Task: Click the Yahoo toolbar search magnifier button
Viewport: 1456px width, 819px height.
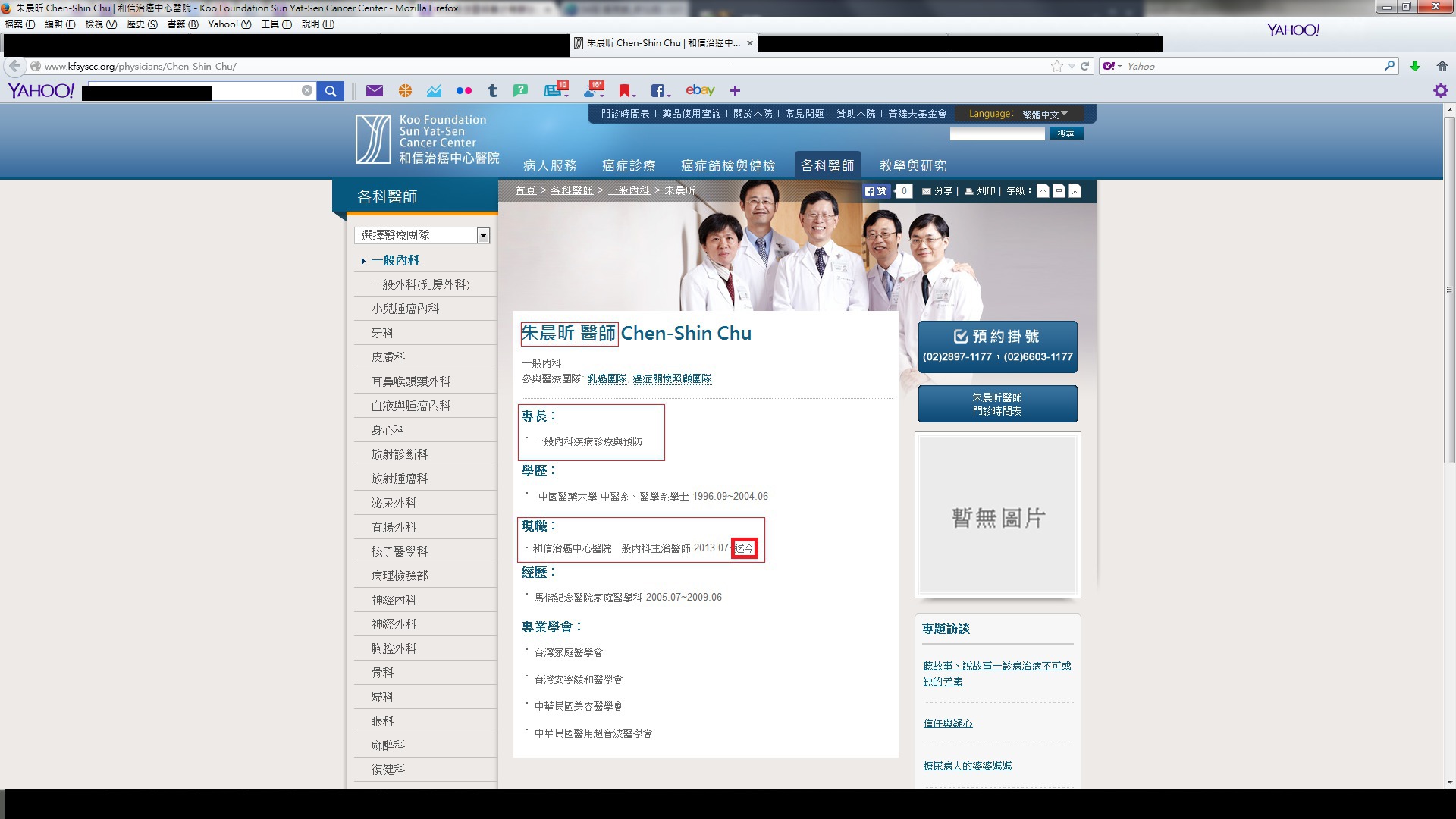Action: click(x=331, y=91)
